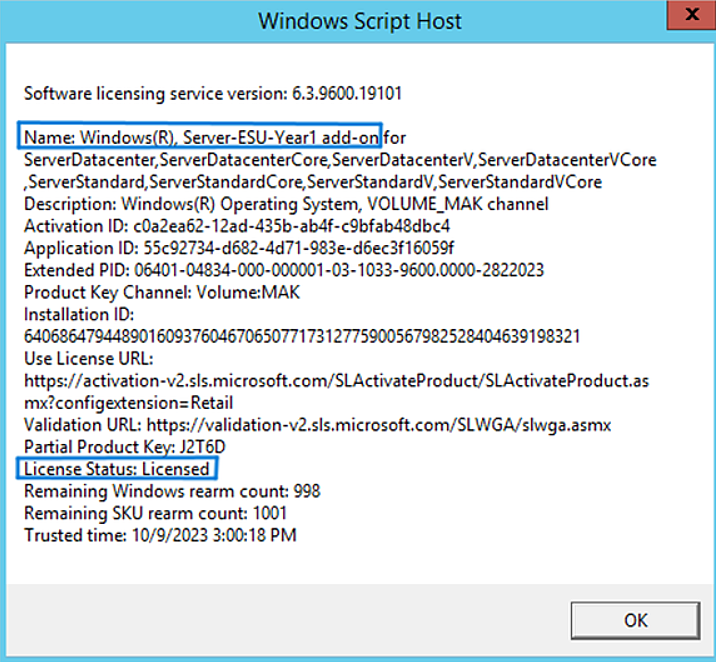The image size is (716, 662).
Task: Click 'Software licensing service version: 6.3.9600.19101' line
Action: [213, 94]
